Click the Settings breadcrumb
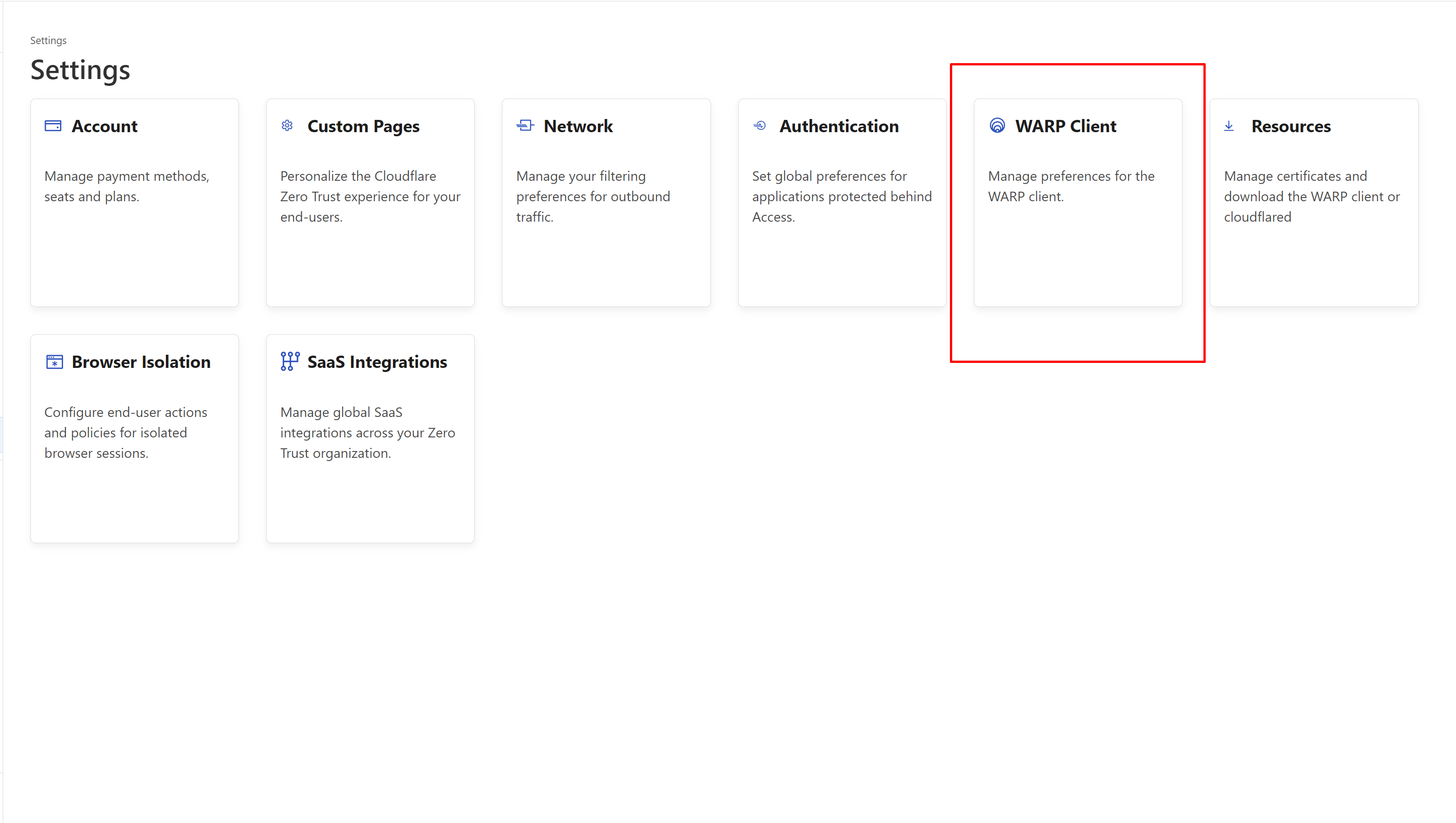 coord(48,41)
